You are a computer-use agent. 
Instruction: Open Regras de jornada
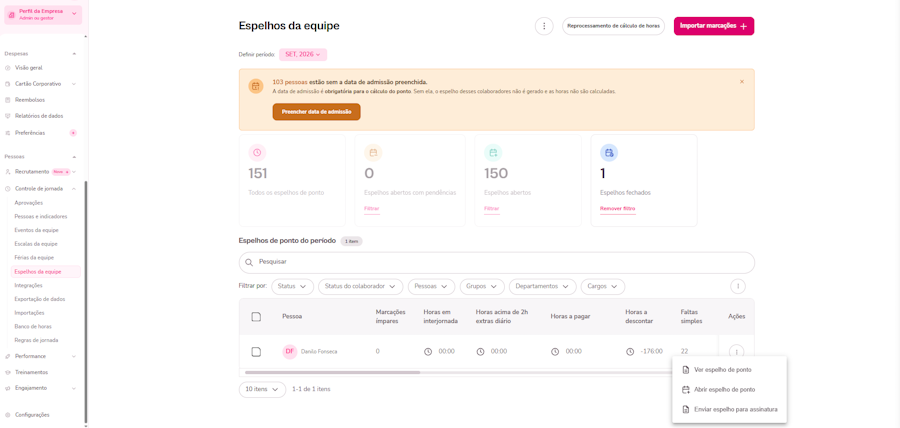[x=36, y=340]
